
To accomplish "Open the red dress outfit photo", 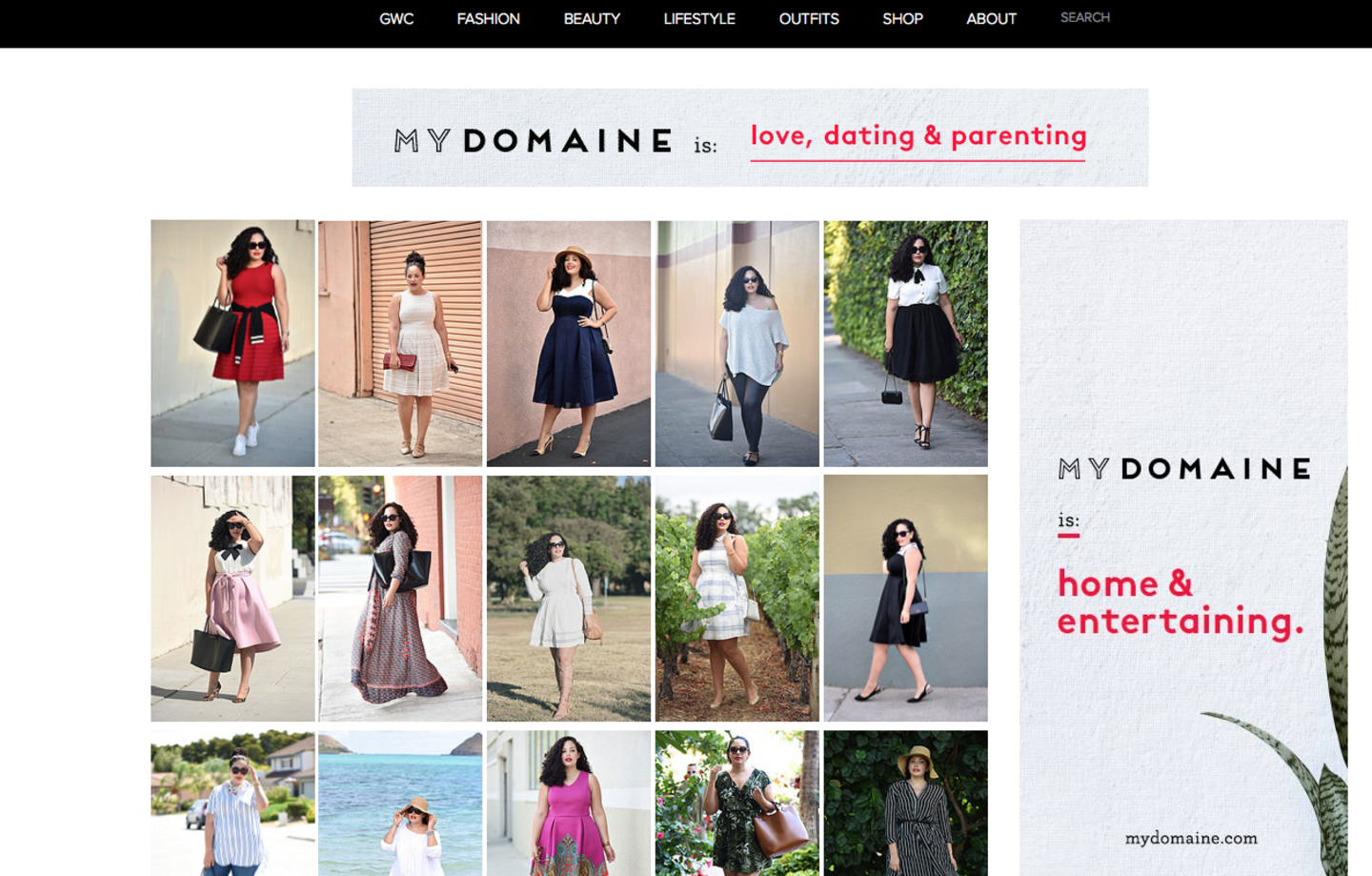I will pos(232,343).
